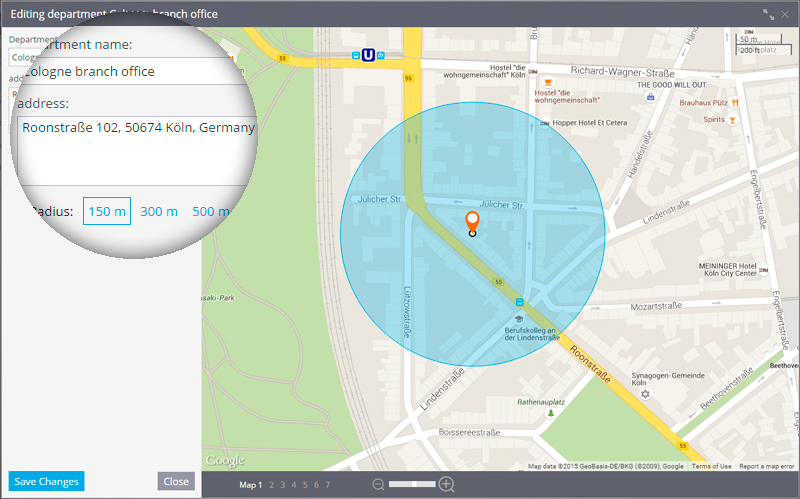Click the zoom in magnifier icon
The width and height of the screenshot is (800, 499).
[x=446, y=484]
